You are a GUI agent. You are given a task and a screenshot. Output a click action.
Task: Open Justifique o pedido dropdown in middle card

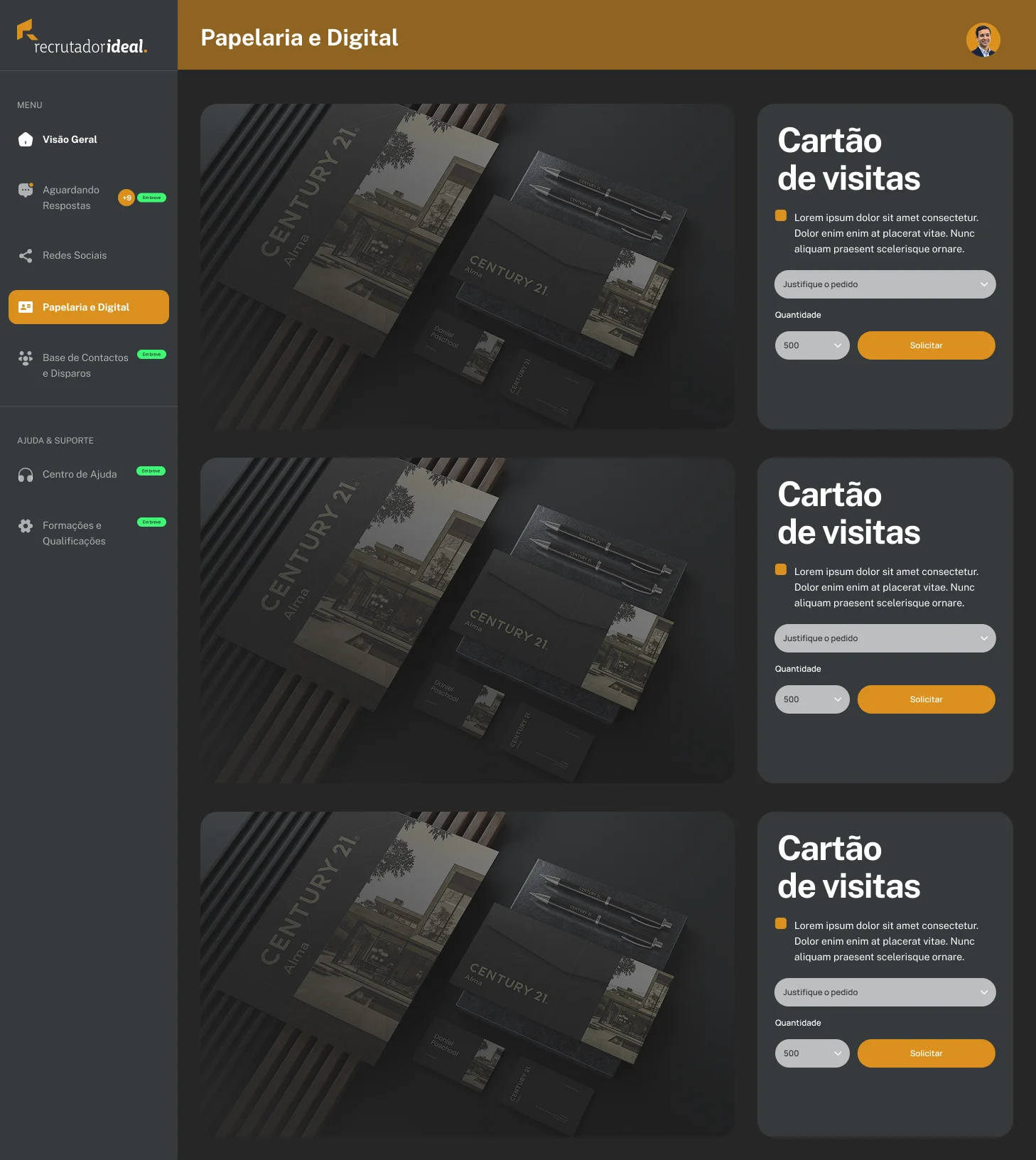pyautogui.click(x=885, y=638)
